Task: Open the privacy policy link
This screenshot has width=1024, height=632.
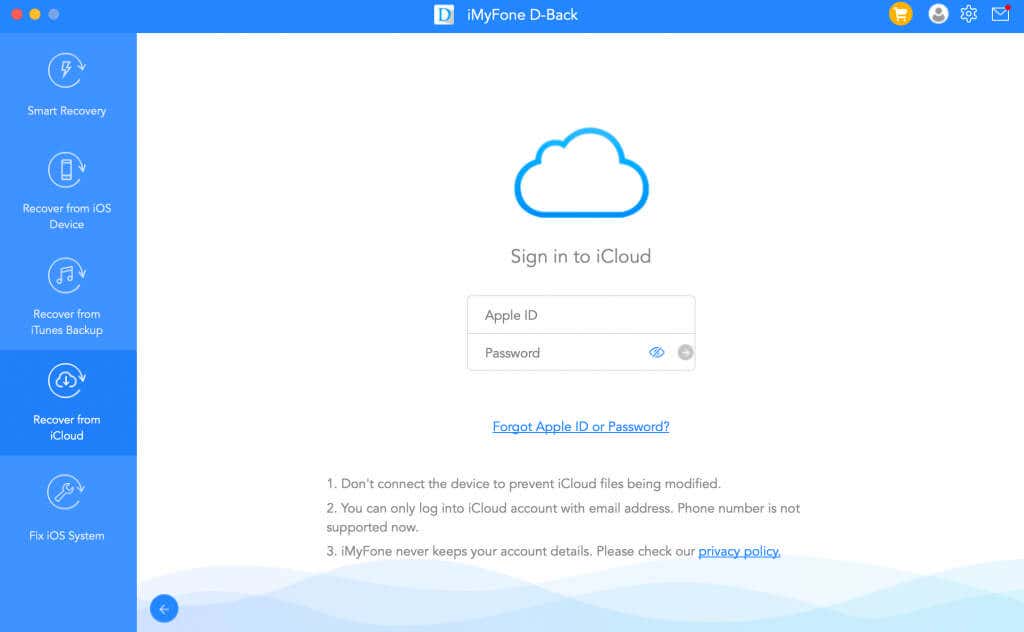Action: [739, 552]
